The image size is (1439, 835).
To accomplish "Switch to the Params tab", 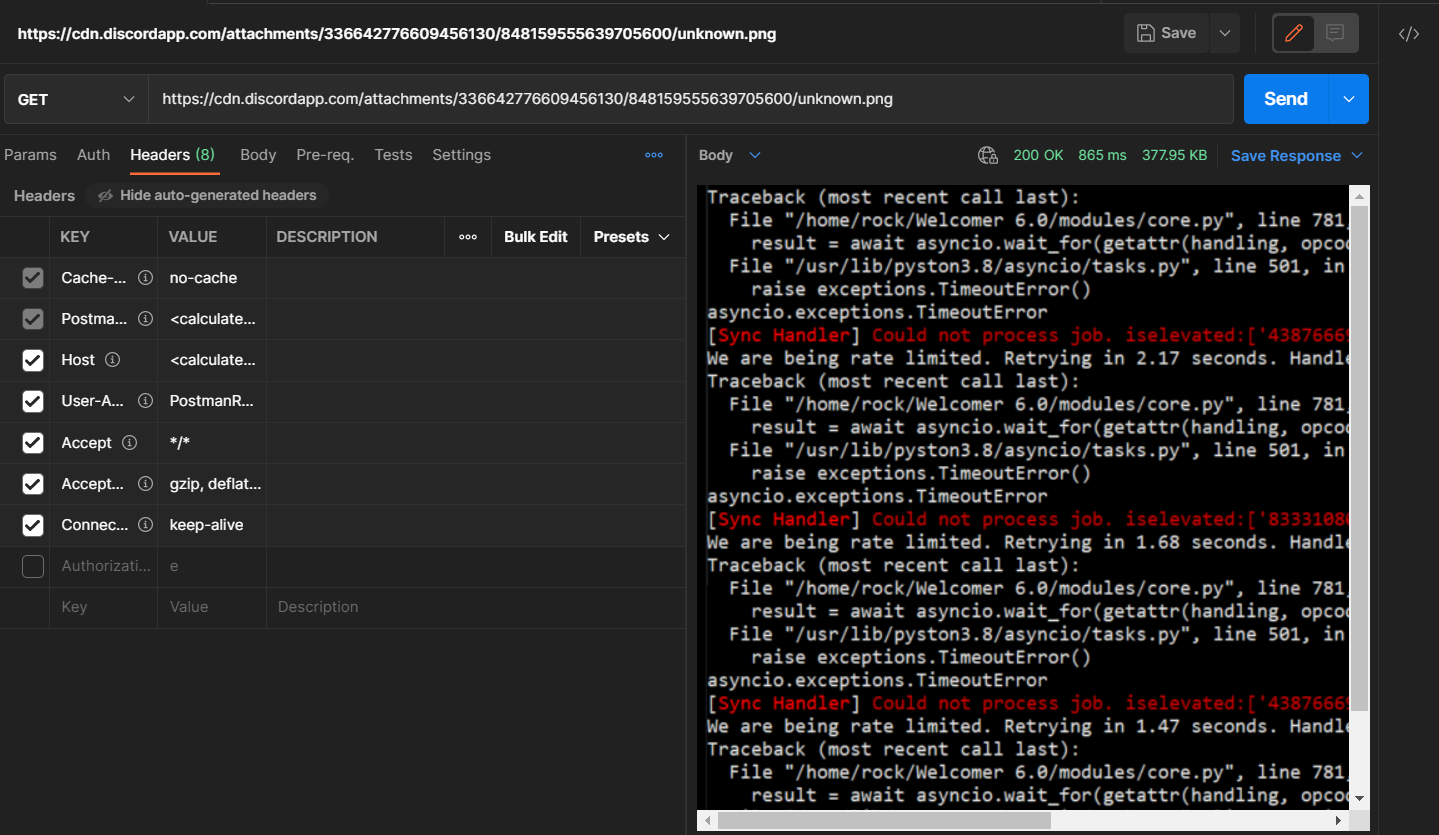I will 30,155.
